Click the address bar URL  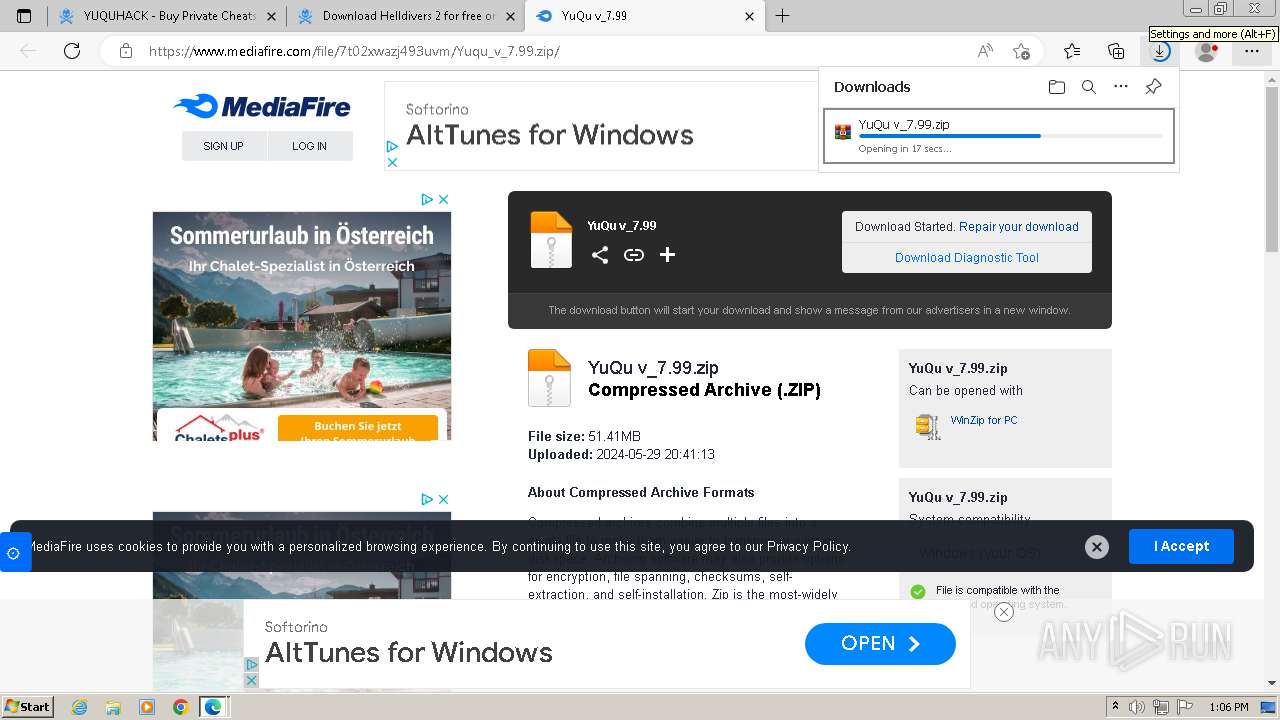point(354,51)
